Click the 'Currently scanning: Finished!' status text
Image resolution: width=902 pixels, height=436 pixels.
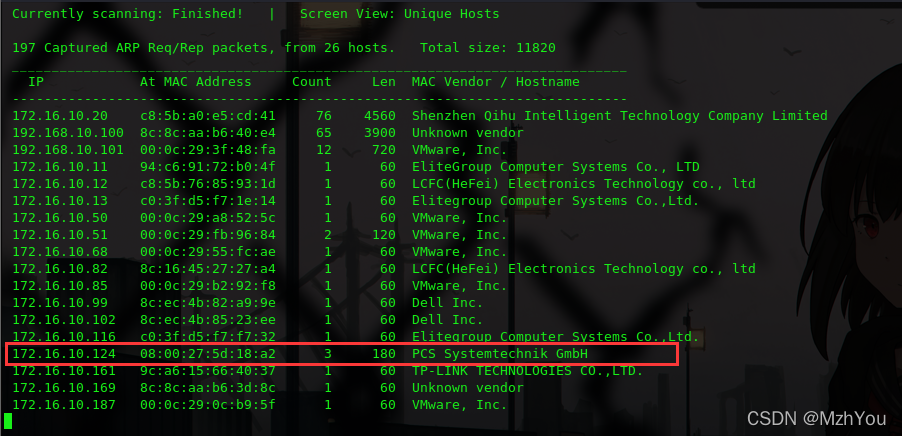click(127, 13)
